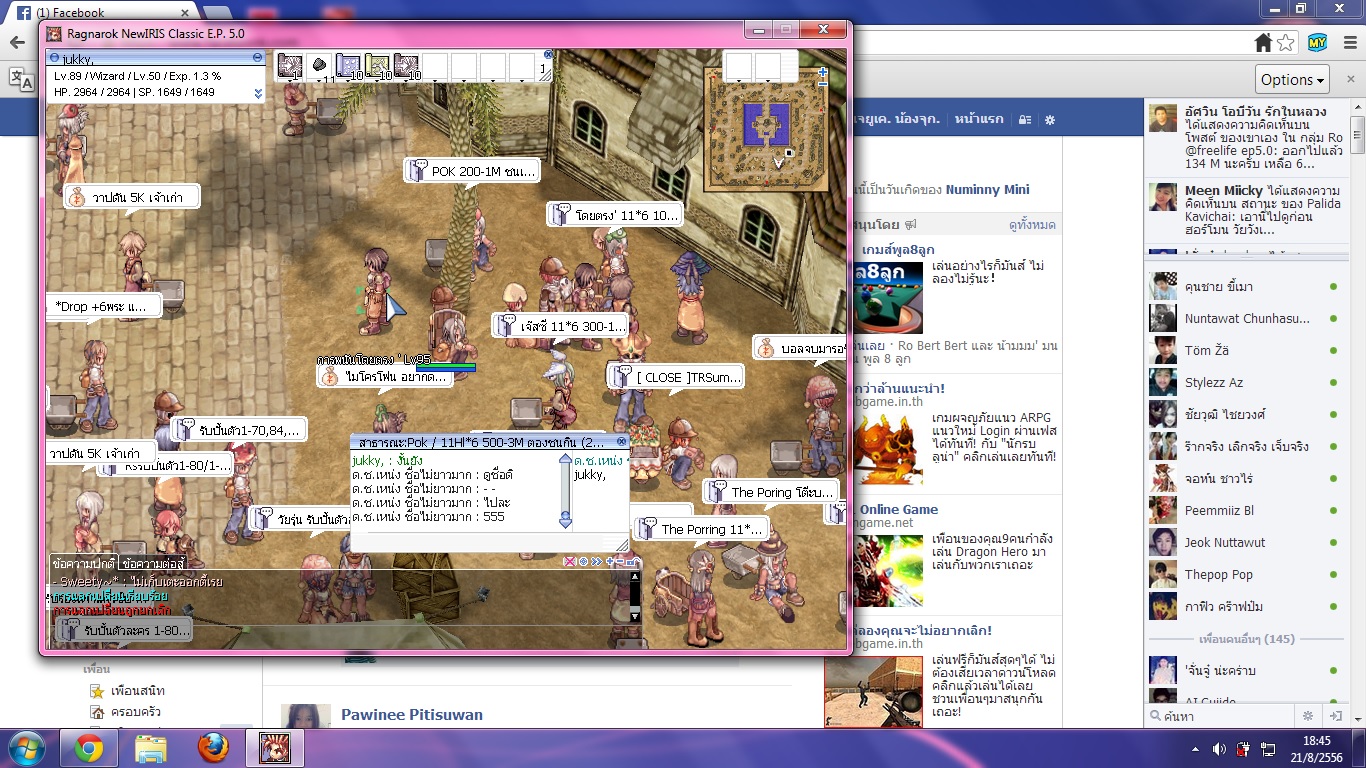1366x768 pixels.
Task: Open the [ CLOSE ]TRSum chat room
Action: click(x=677, y=377)
